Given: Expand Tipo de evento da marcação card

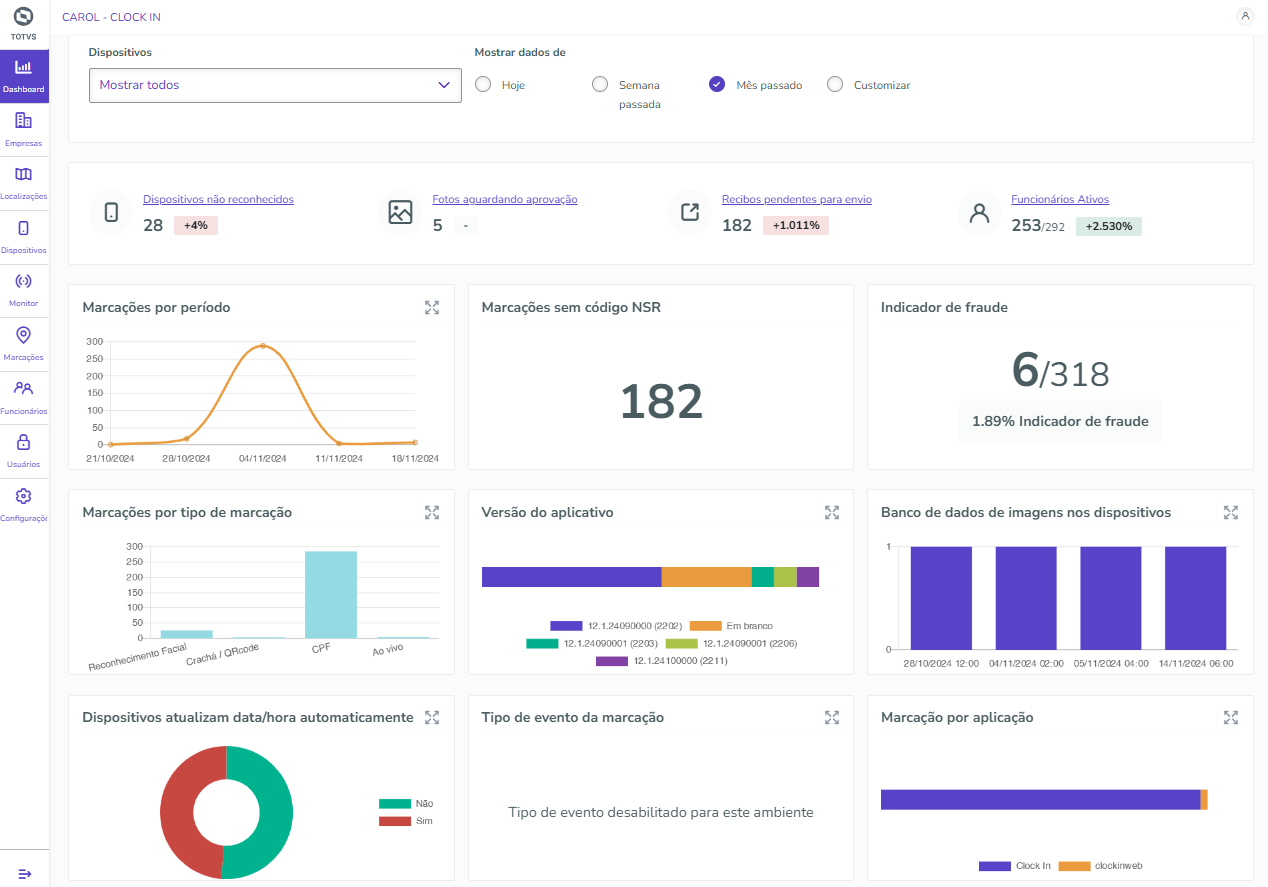Looking at the screenshot, I should [x=831, y=717].
